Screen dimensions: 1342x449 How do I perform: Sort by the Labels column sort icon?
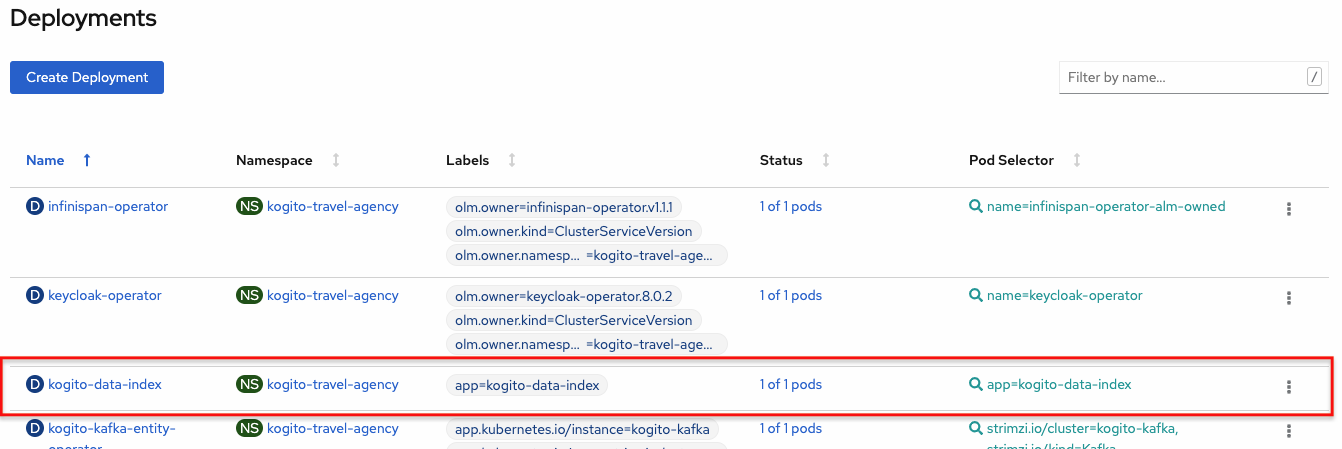point(512,160)
